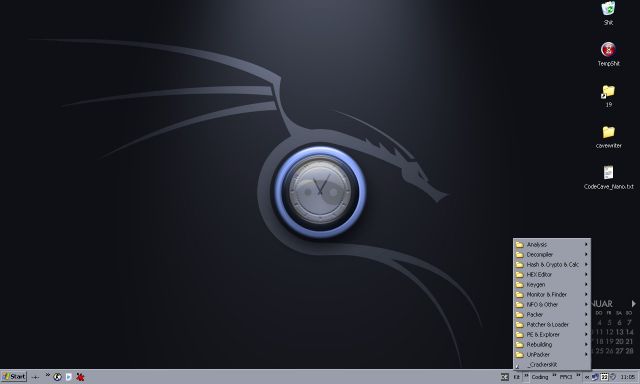
Task: Click the calendar tray icon near clock
Action: [x=605, y=377]
